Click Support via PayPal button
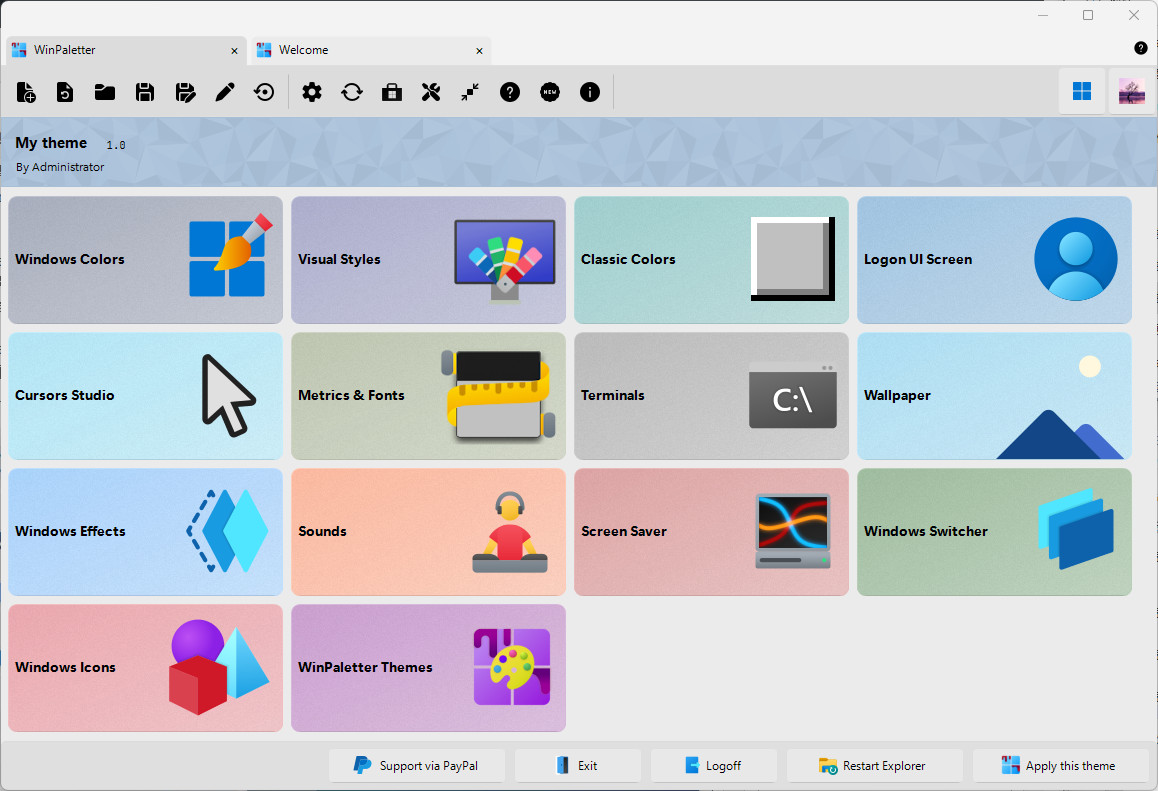This screenshot has width=1158, height=791. (417, 766)
